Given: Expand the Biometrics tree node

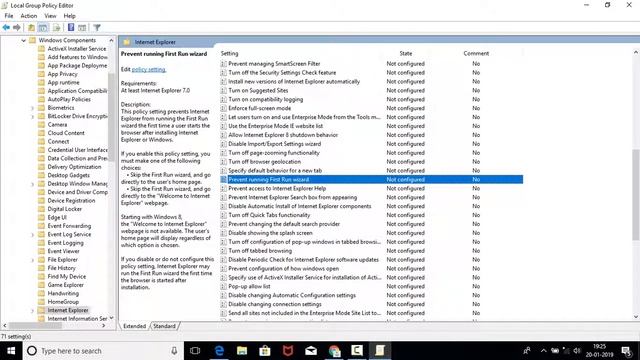Looking at the screenshot, I should 32,108.
